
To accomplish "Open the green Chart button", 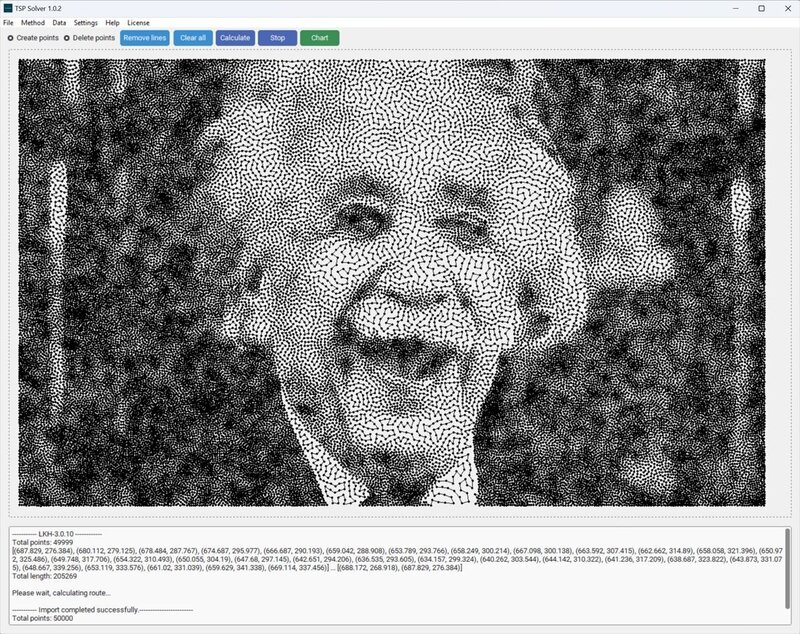I will [319, 38].
